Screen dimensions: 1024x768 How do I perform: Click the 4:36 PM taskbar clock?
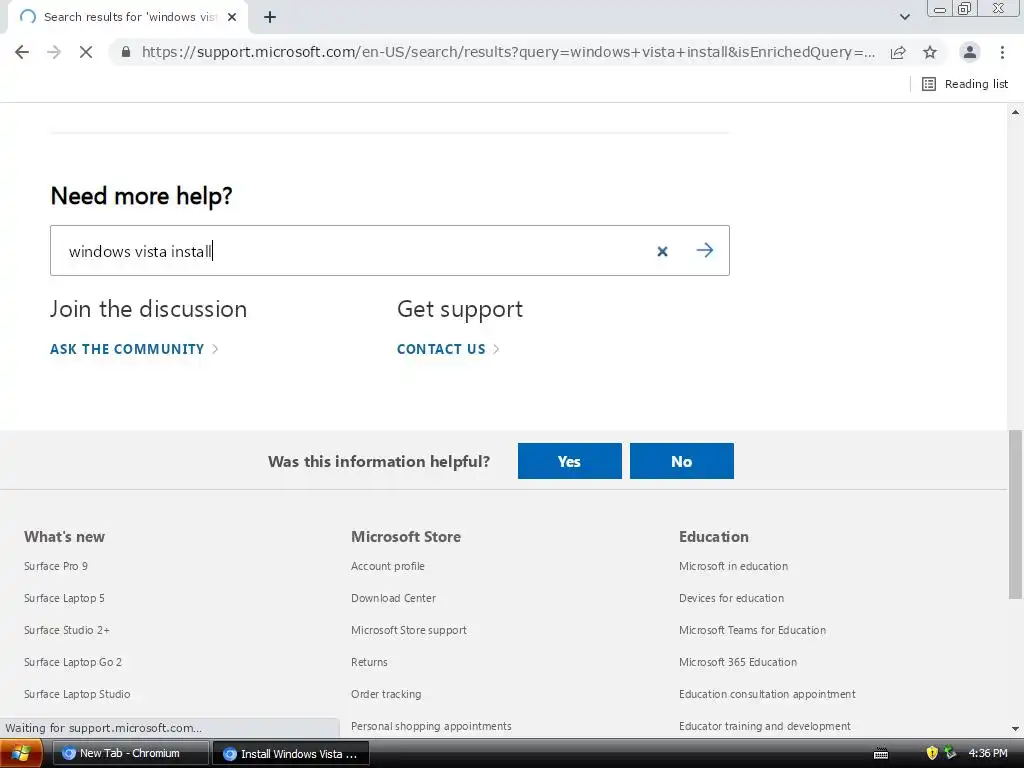coord(988,754)
